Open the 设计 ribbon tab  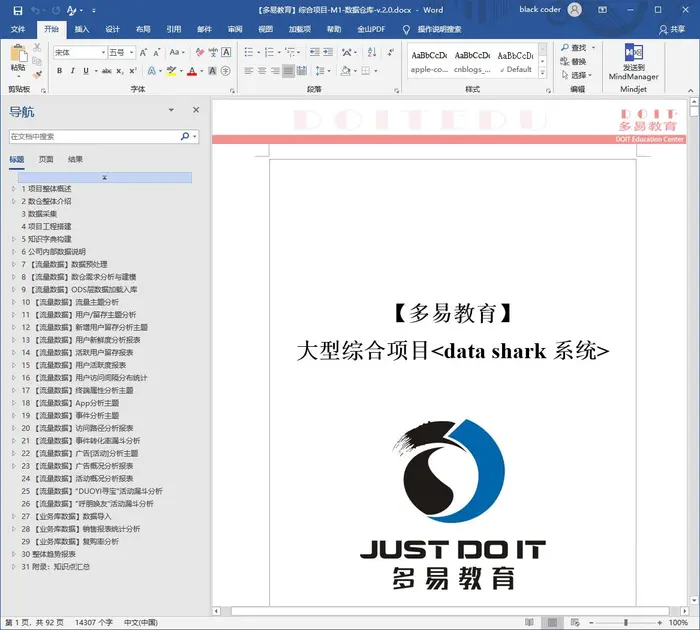(x=112, y=29)
